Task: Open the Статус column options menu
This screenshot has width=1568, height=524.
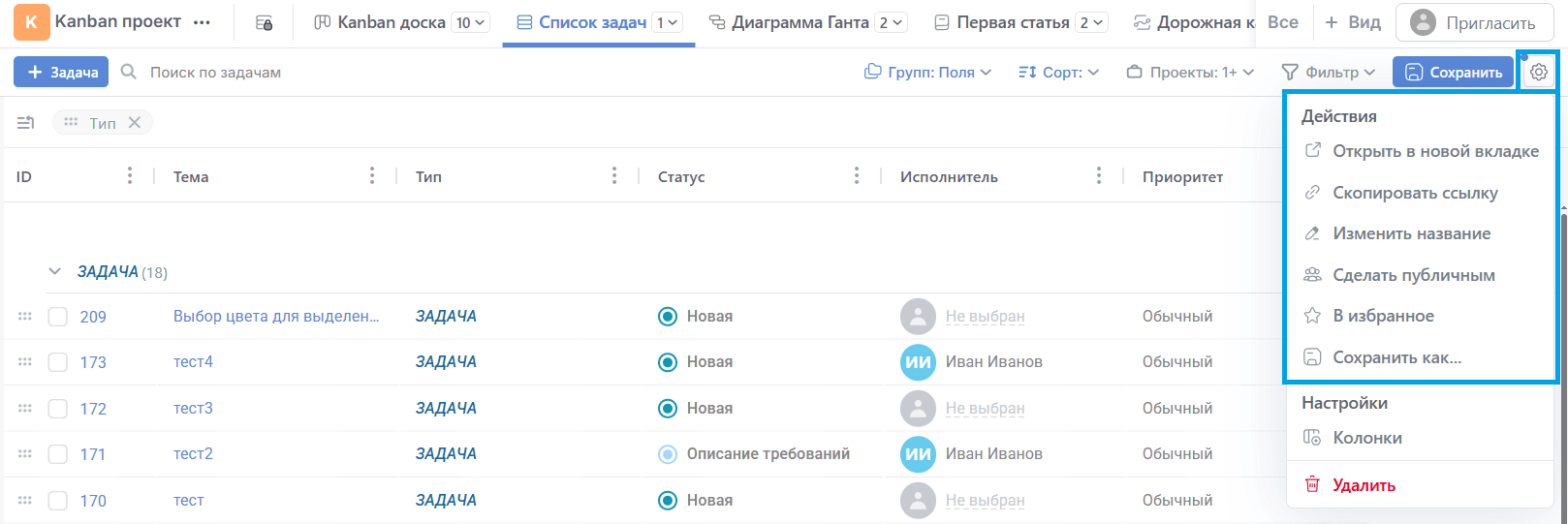Action: 856,175
